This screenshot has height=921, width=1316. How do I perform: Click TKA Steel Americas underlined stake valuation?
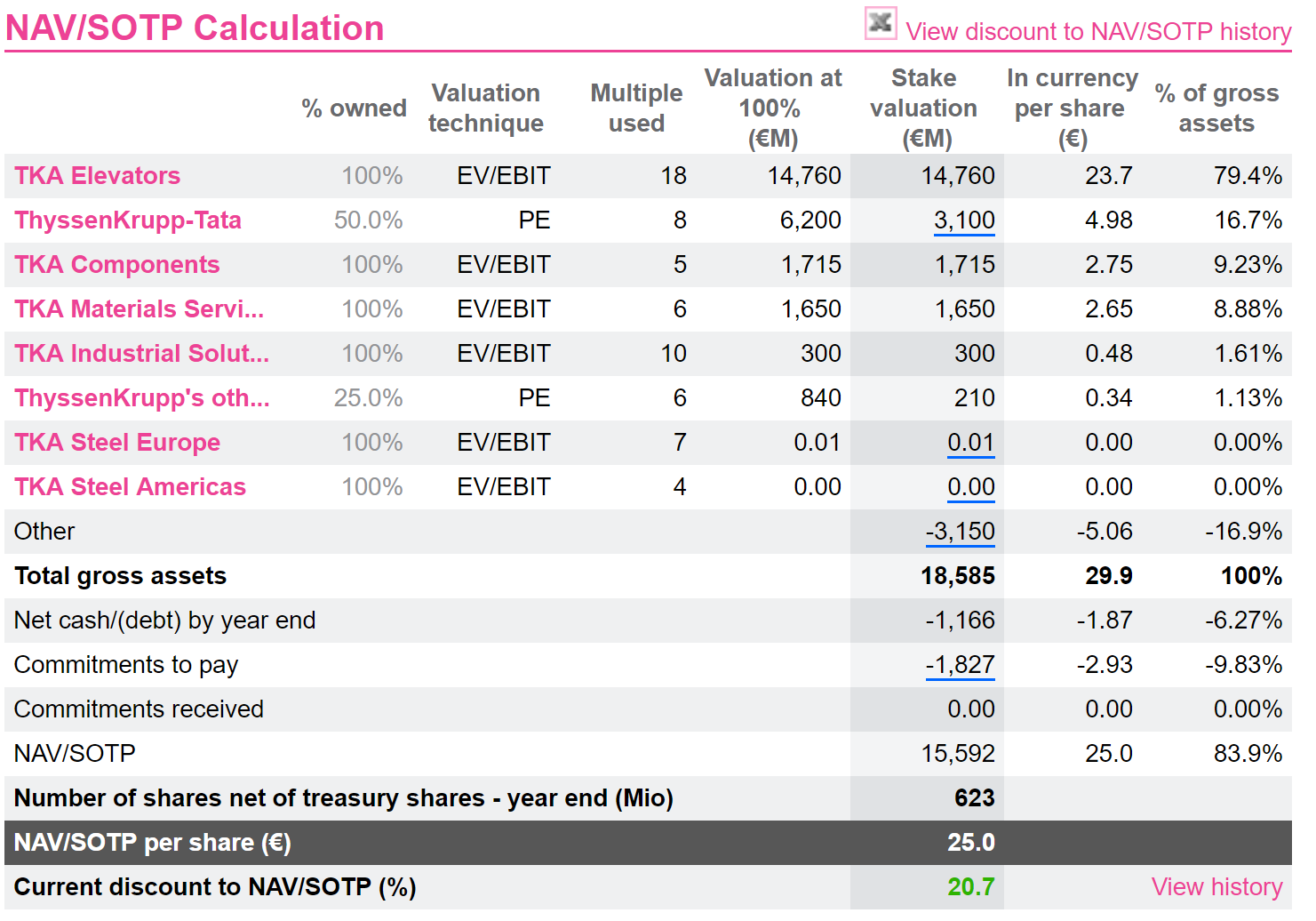[971, 487]
